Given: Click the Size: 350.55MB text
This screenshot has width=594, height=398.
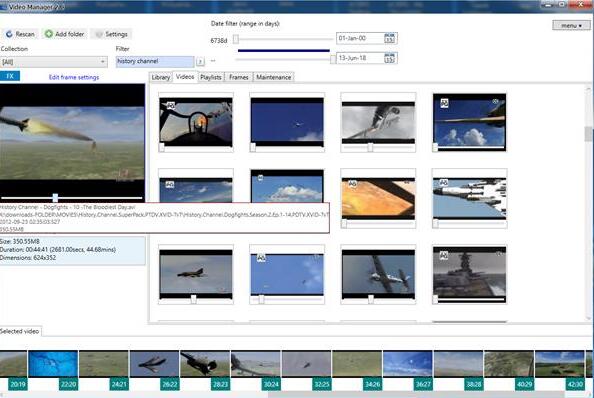Looking at the screenshot, I should (x=20, y=241).
